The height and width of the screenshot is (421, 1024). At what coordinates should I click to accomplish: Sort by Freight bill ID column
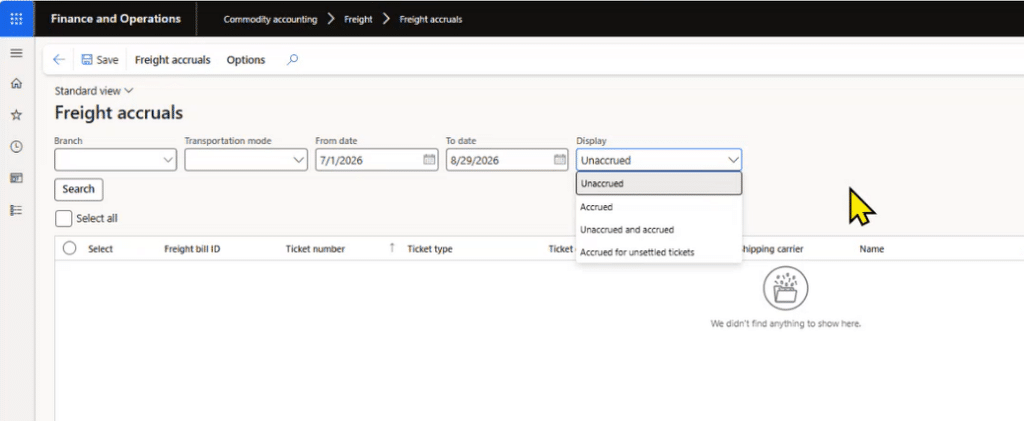192,249
